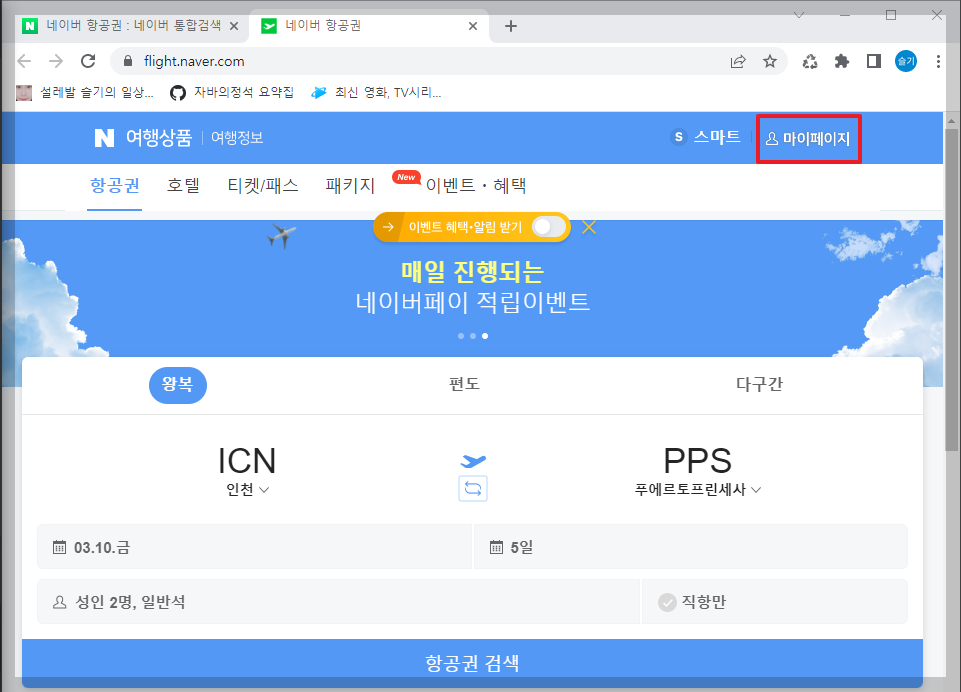
Task: Toggle the browser side panel icon
Action: 874,61
